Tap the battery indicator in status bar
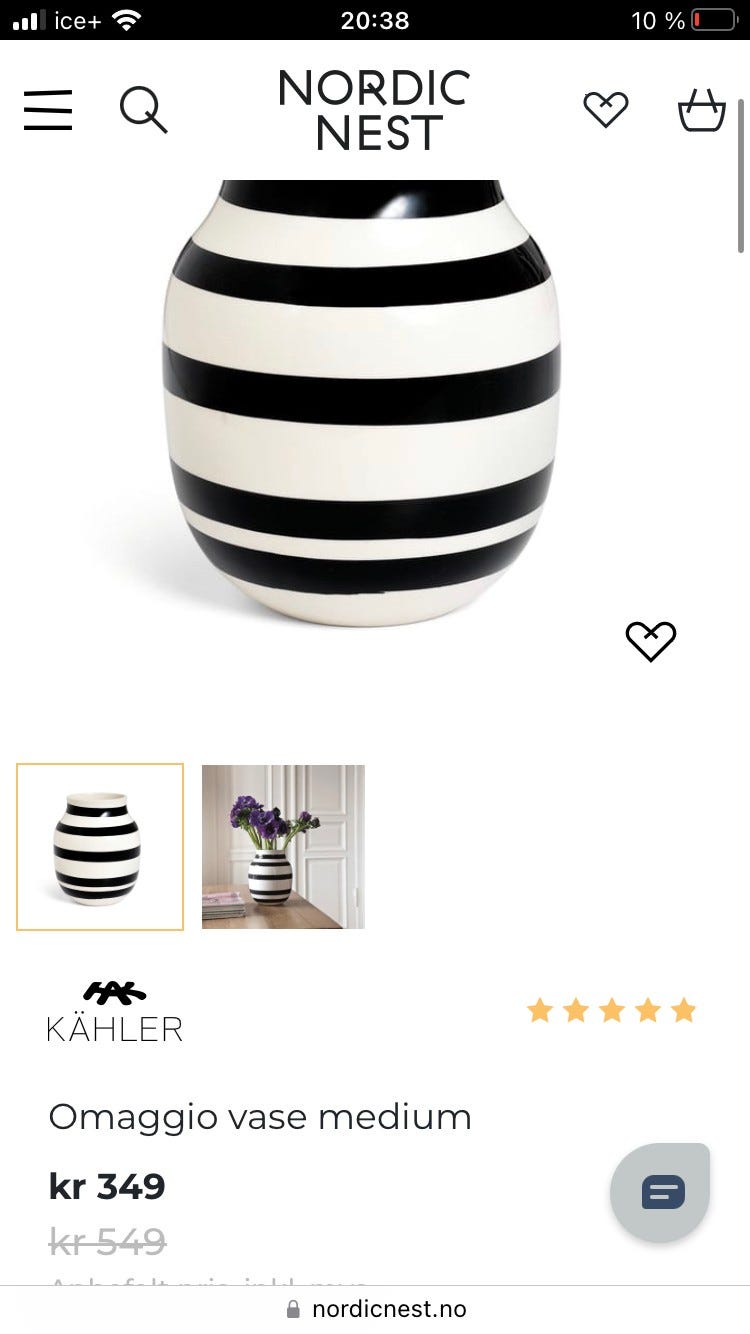The image size is (750, 1334). (714, 20)
